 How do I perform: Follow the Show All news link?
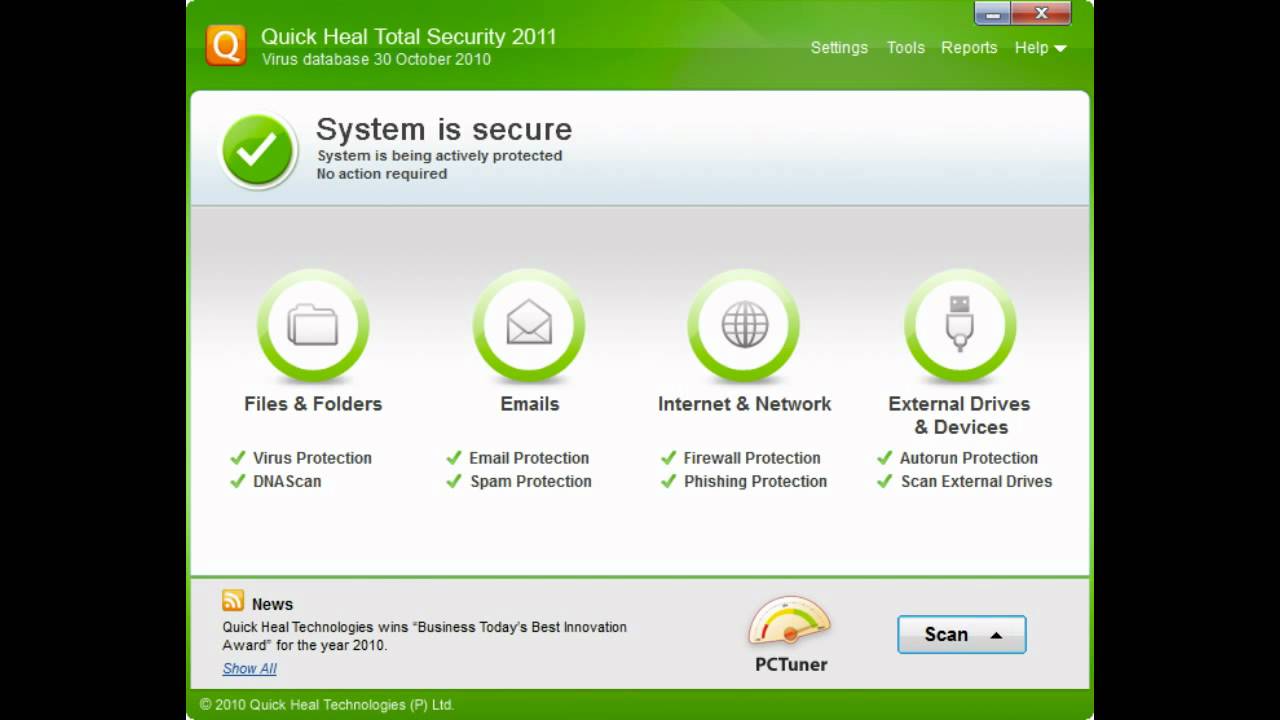click(x=249, y=668)
